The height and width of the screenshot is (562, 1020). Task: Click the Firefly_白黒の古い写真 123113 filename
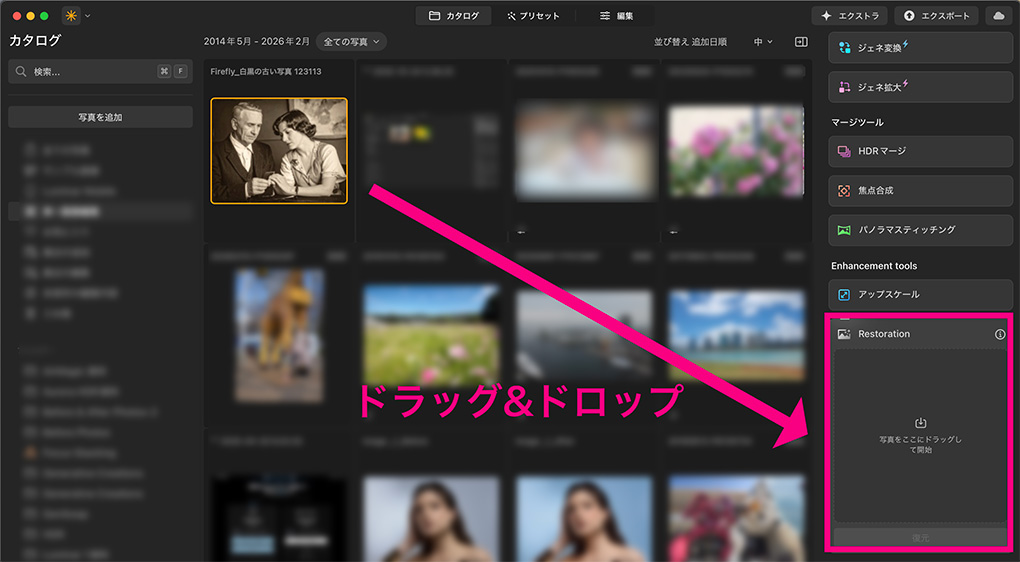(265, 72)
